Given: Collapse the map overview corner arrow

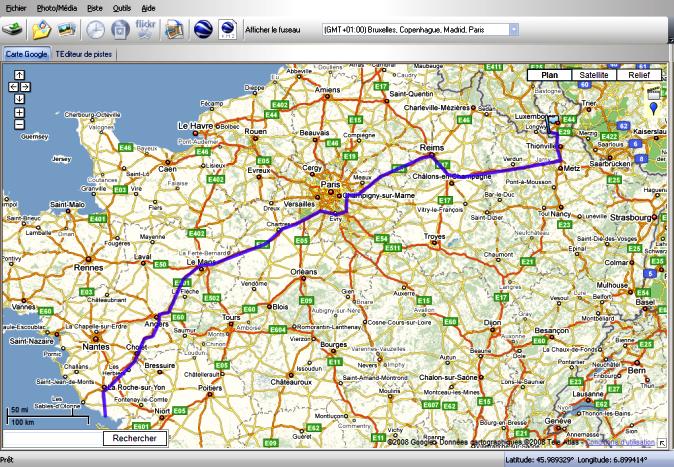Looking at the screenshot, I should [662, 442].
